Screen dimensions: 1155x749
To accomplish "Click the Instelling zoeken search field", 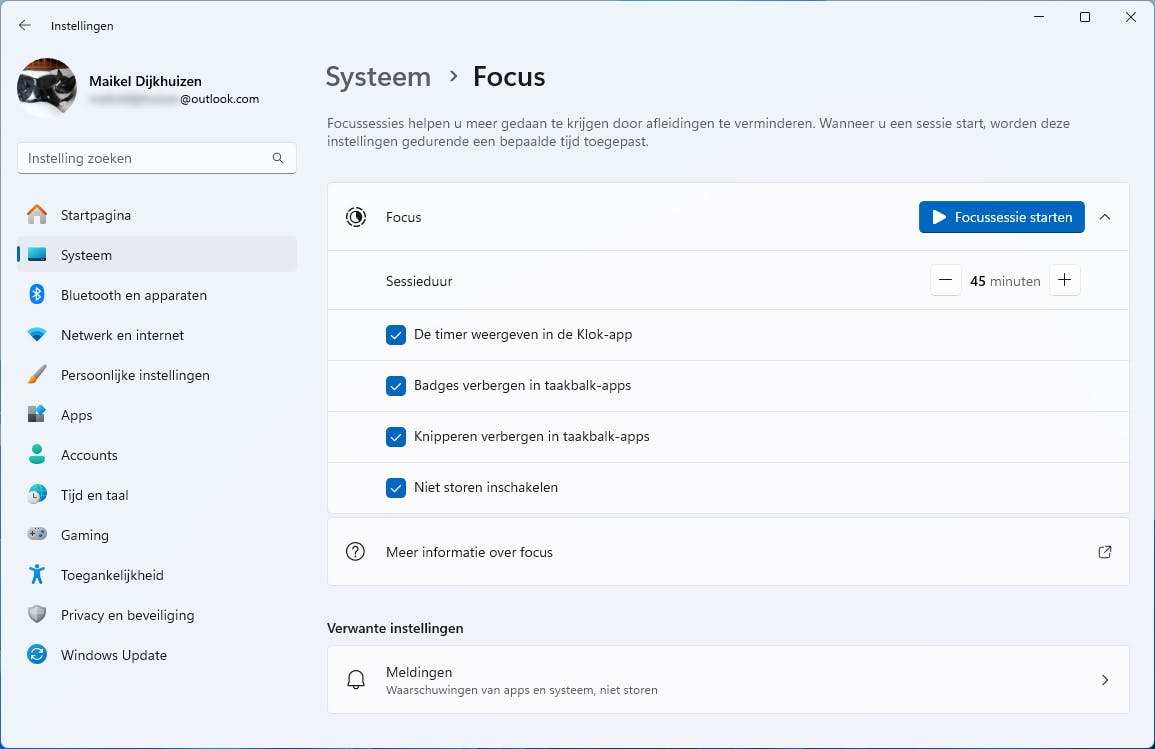I will click(145, 158).
